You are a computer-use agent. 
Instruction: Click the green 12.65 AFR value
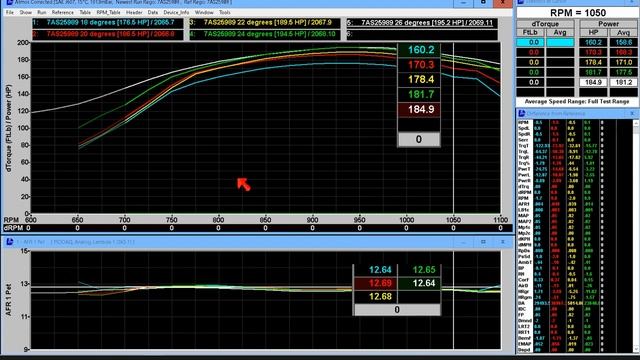coord(419,270)
